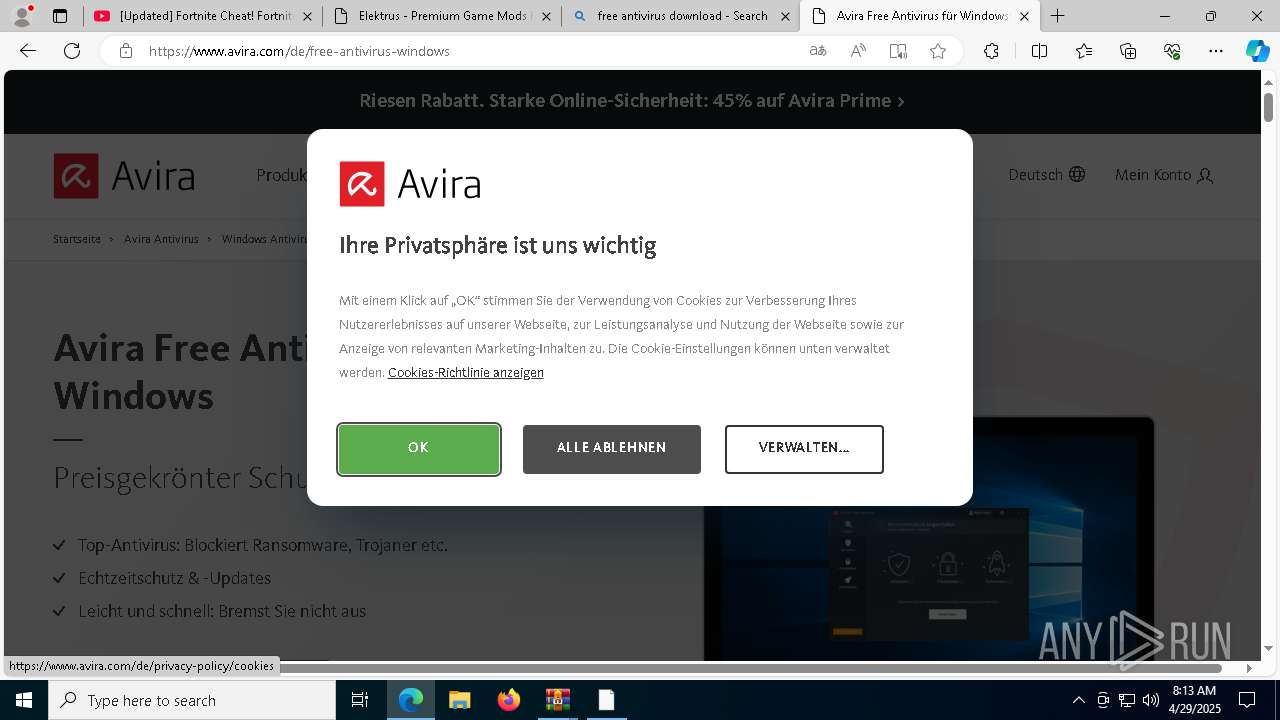Open the tab actions menu icon

(60, 16)
